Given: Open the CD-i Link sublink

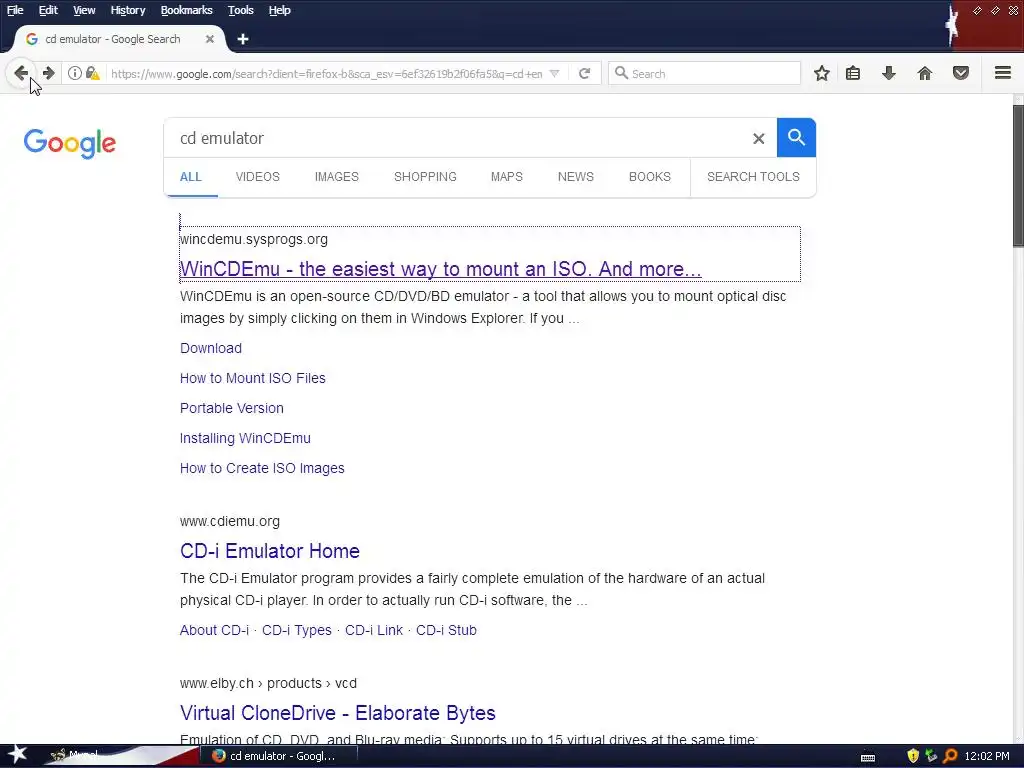Looking at the screenshot, I should [x=374, y=630].
